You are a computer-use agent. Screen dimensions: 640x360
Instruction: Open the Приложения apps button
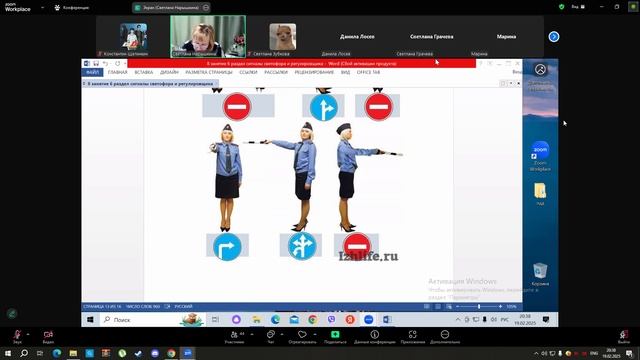pos(413,336)
